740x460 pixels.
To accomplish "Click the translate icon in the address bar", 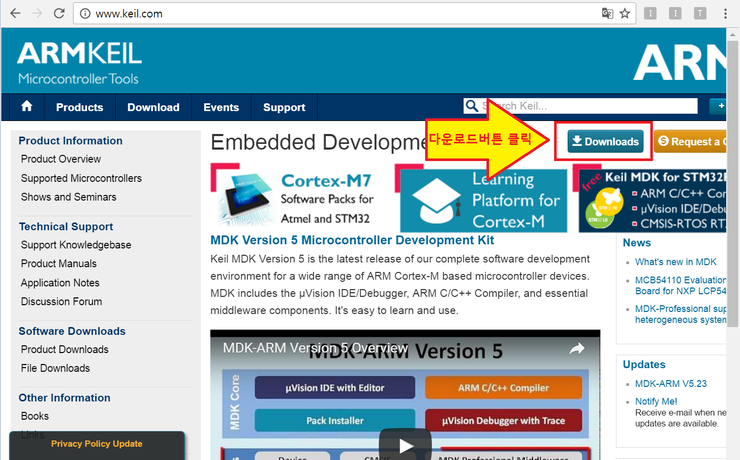I will (x=604, y=14).
